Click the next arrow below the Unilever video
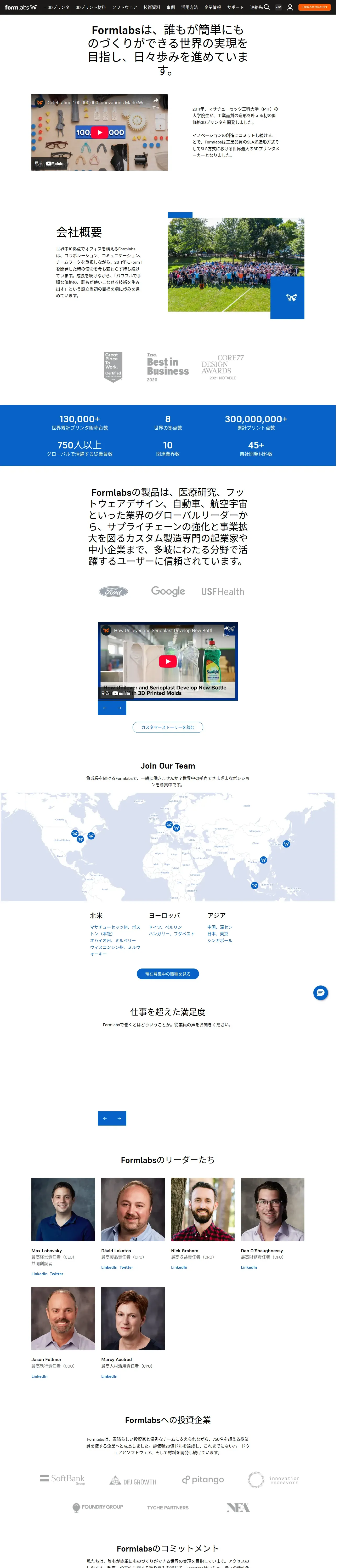This screenshot has width=340, height=1568. click(x=120, y=708)
